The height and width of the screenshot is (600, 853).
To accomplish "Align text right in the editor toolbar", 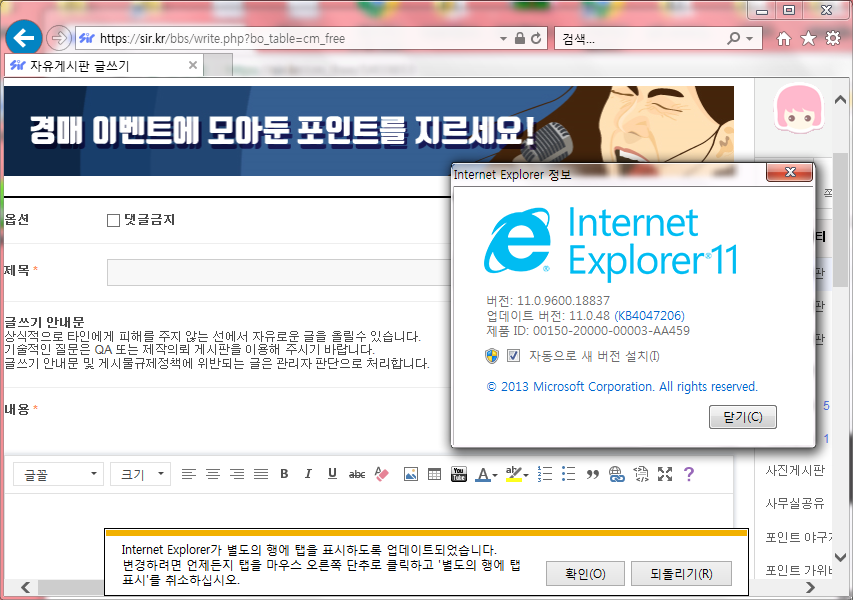I will click(237, 474).
